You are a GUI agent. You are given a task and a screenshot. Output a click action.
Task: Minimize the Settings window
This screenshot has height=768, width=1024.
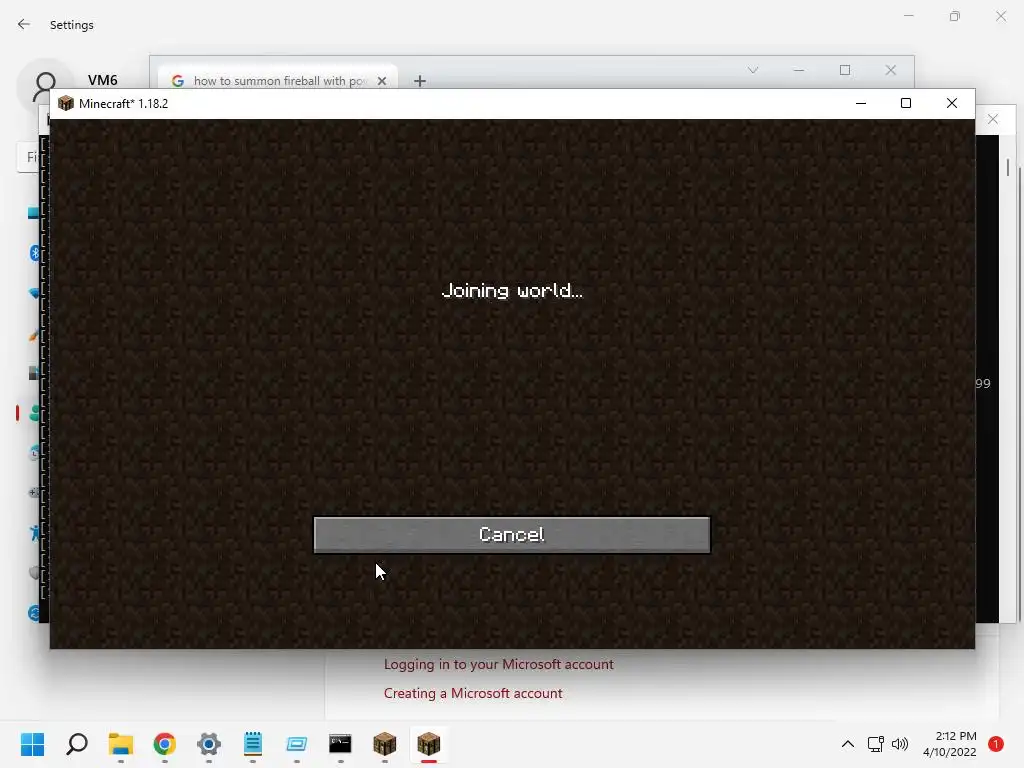pyautogui.click(x=908, y=16)
